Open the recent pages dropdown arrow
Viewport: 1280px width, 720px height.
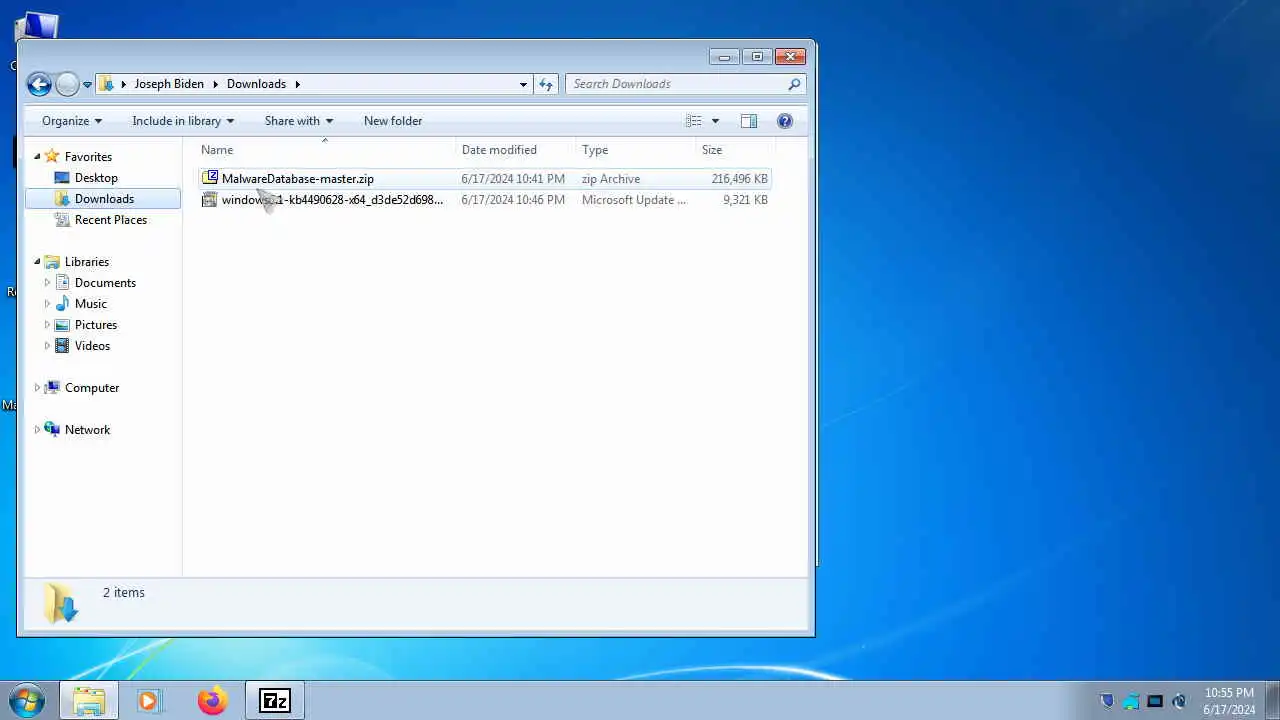87,85
